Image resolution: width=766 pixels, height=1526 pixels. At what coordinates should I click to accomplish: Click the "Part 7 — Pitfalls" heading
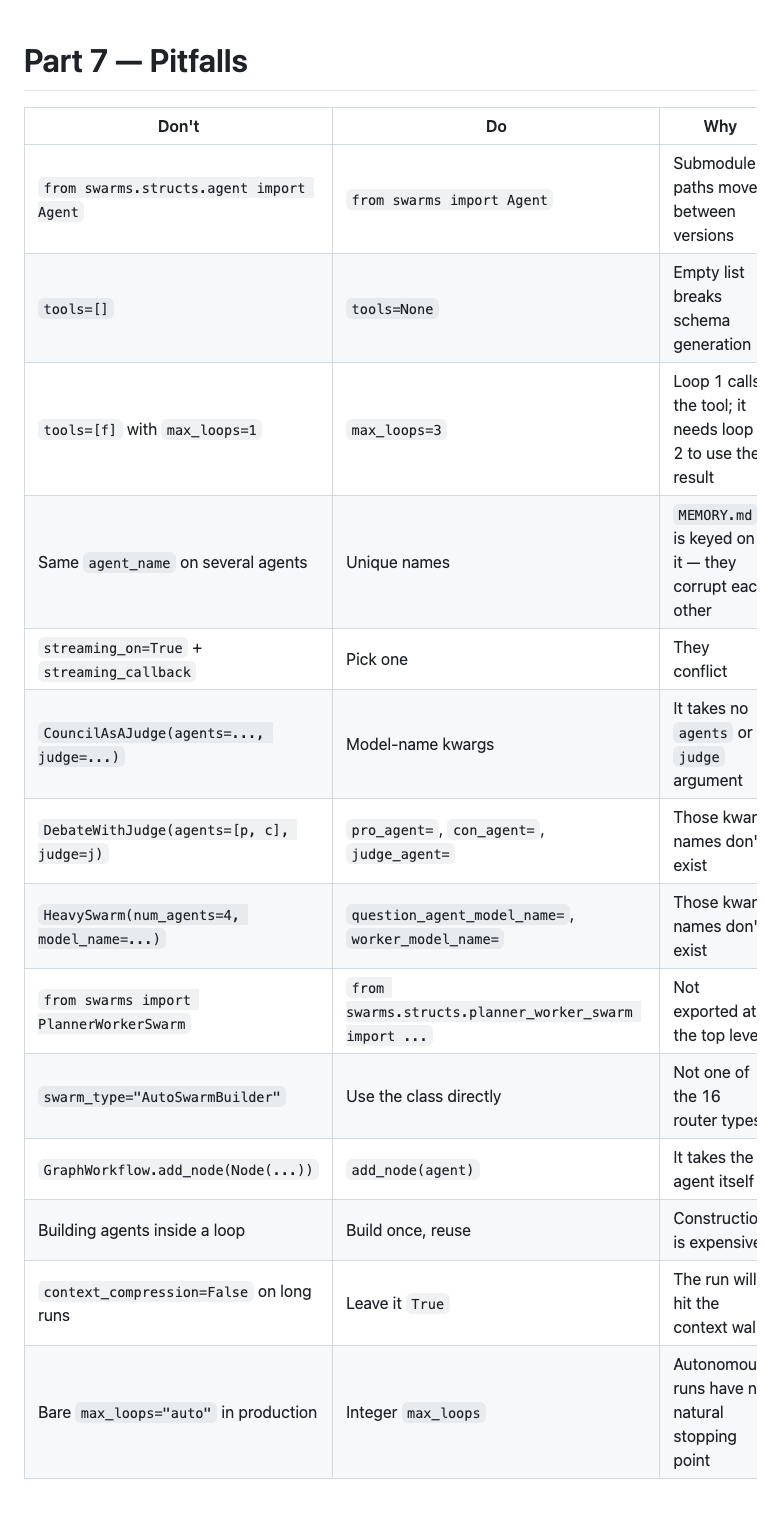136,61
